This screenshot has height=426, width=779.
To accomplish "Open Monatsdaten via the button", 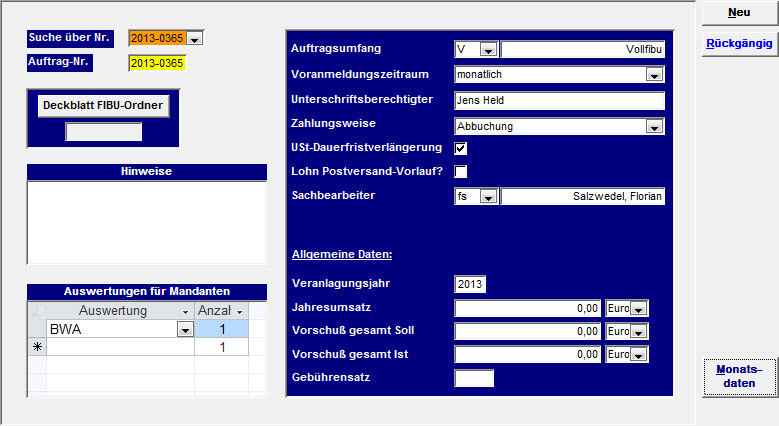I will 739,376.
